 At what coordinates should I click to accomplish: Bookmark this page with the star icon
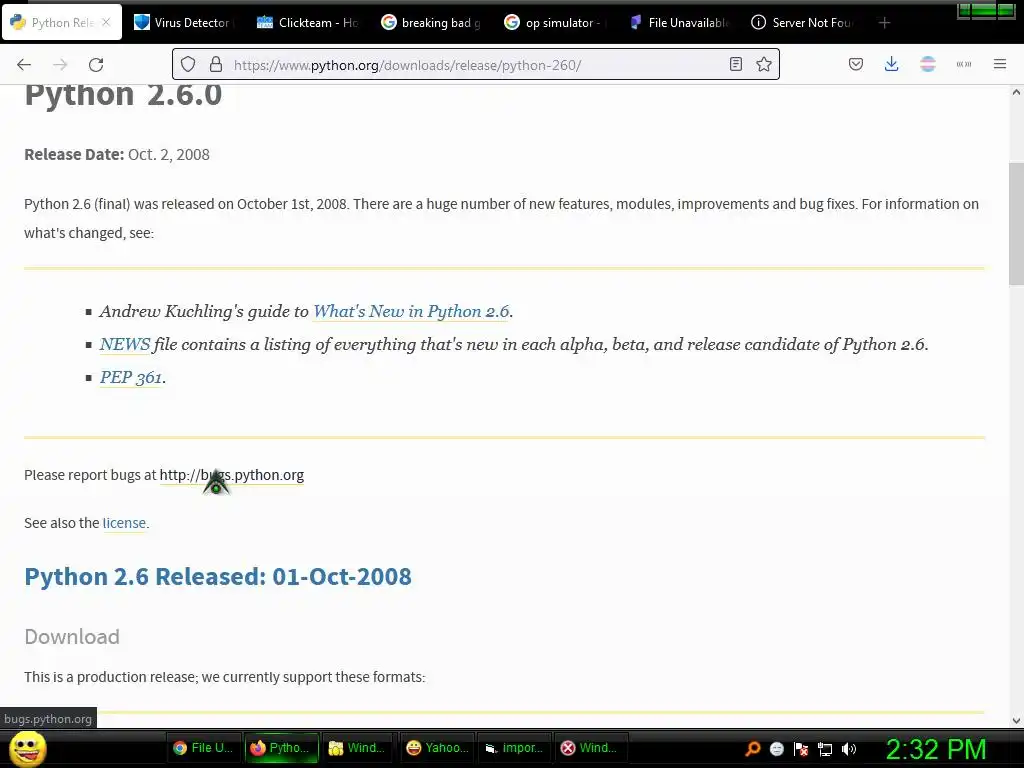tap(764, 64)
